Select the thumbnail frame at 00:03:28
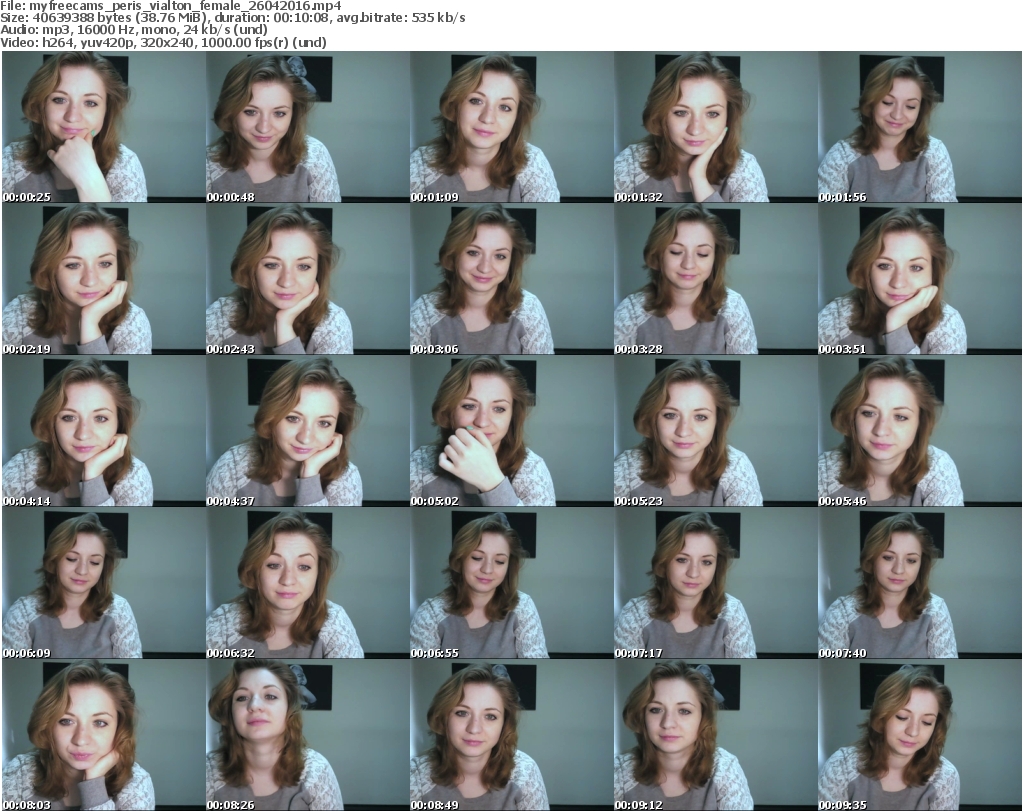1024x811 pixels. (x=716, y=279)
